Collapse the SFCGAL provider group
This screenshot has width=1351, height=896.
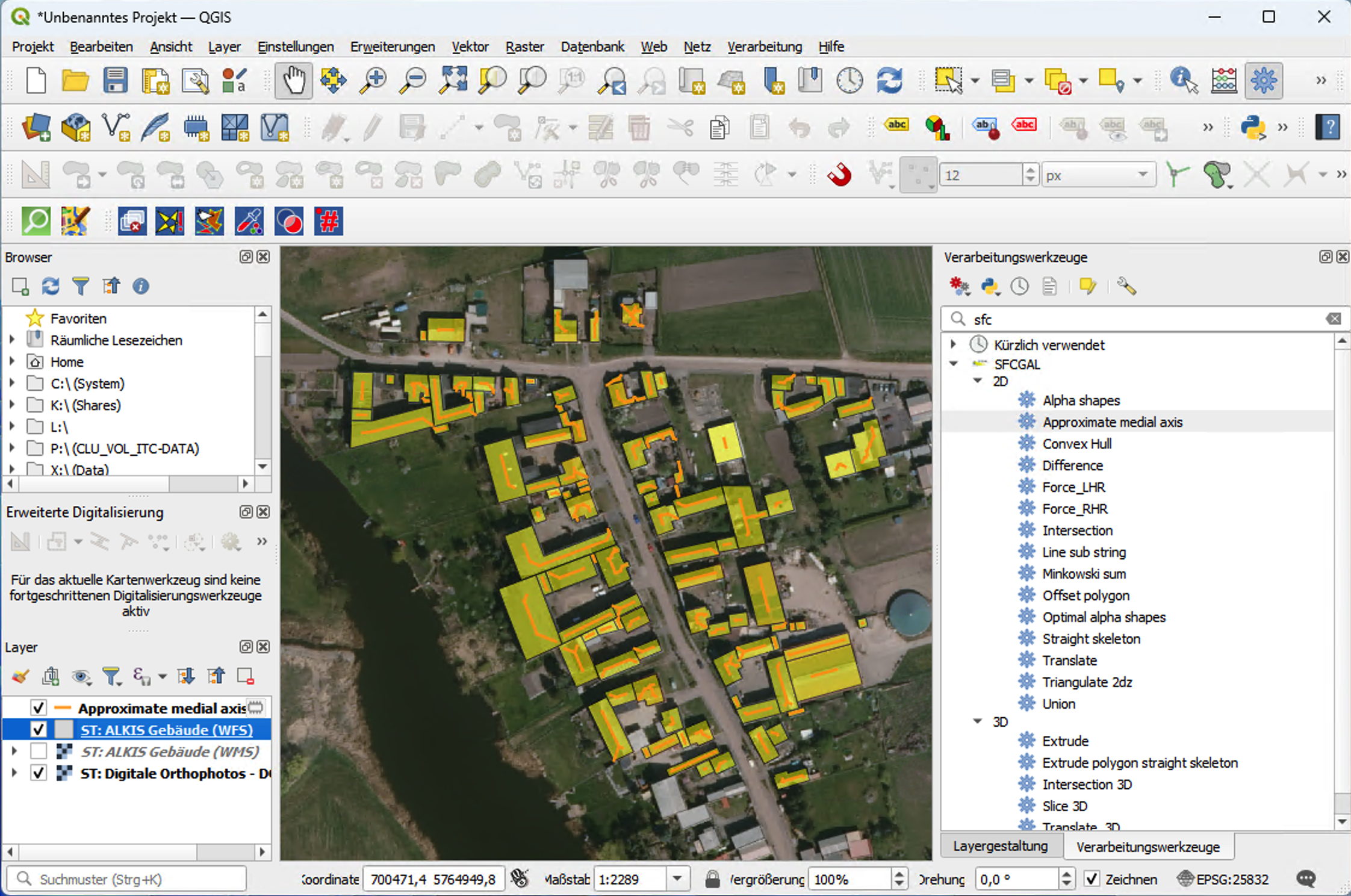pos(954,364)
